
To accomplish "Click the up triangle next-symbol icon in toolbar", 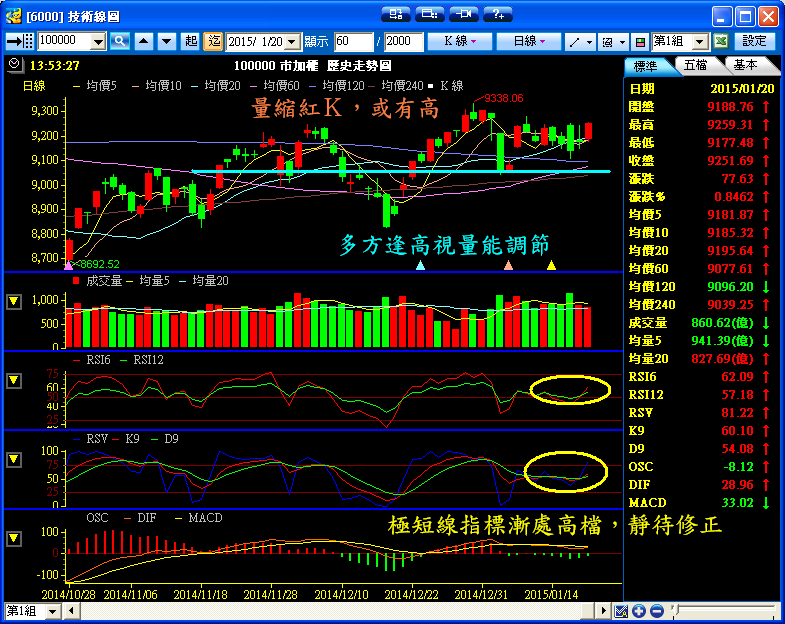I will [144, 41].
